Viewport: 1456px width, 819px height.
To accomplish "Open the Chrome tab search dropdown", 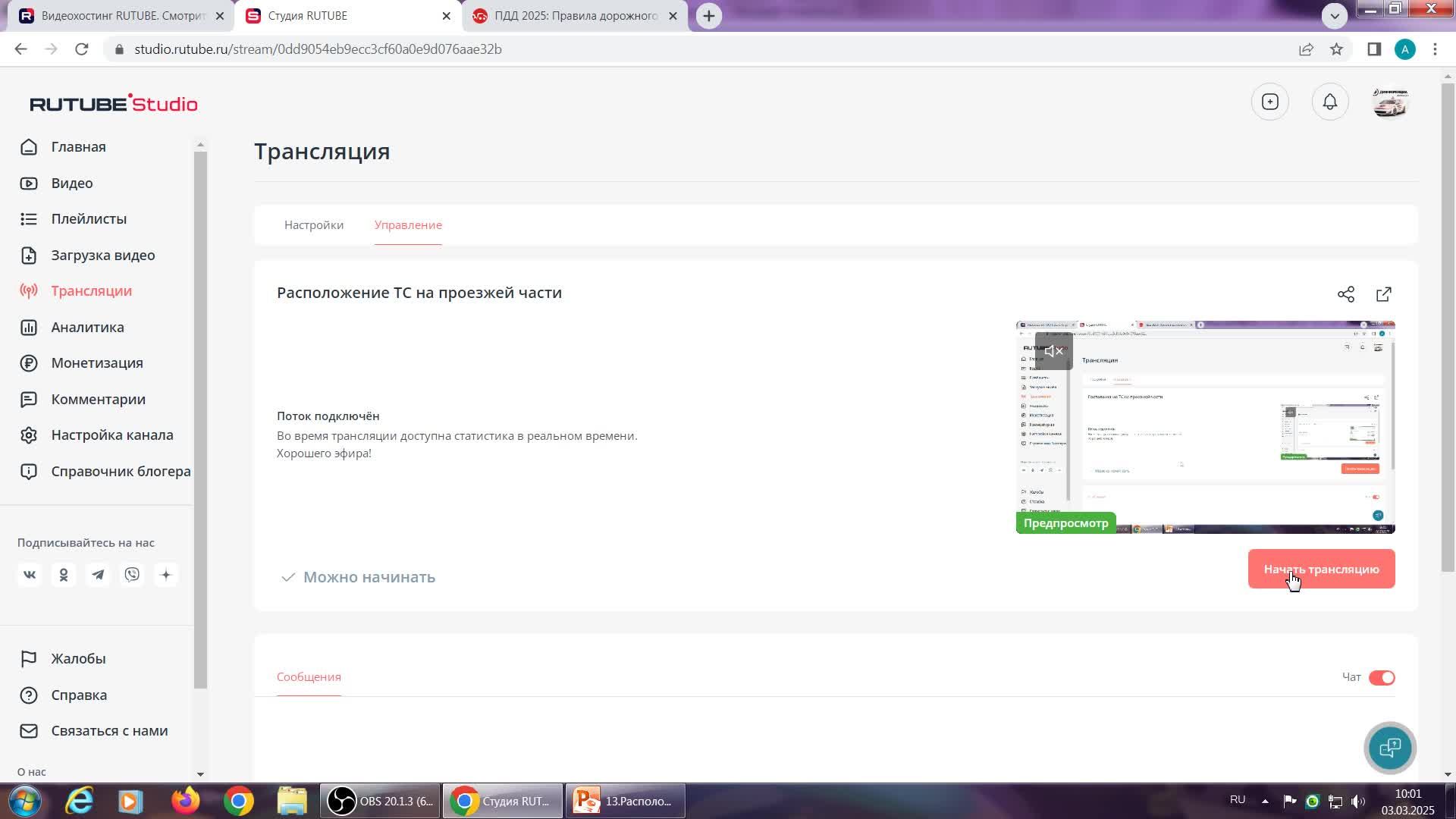I will (x=1335, y=15).
